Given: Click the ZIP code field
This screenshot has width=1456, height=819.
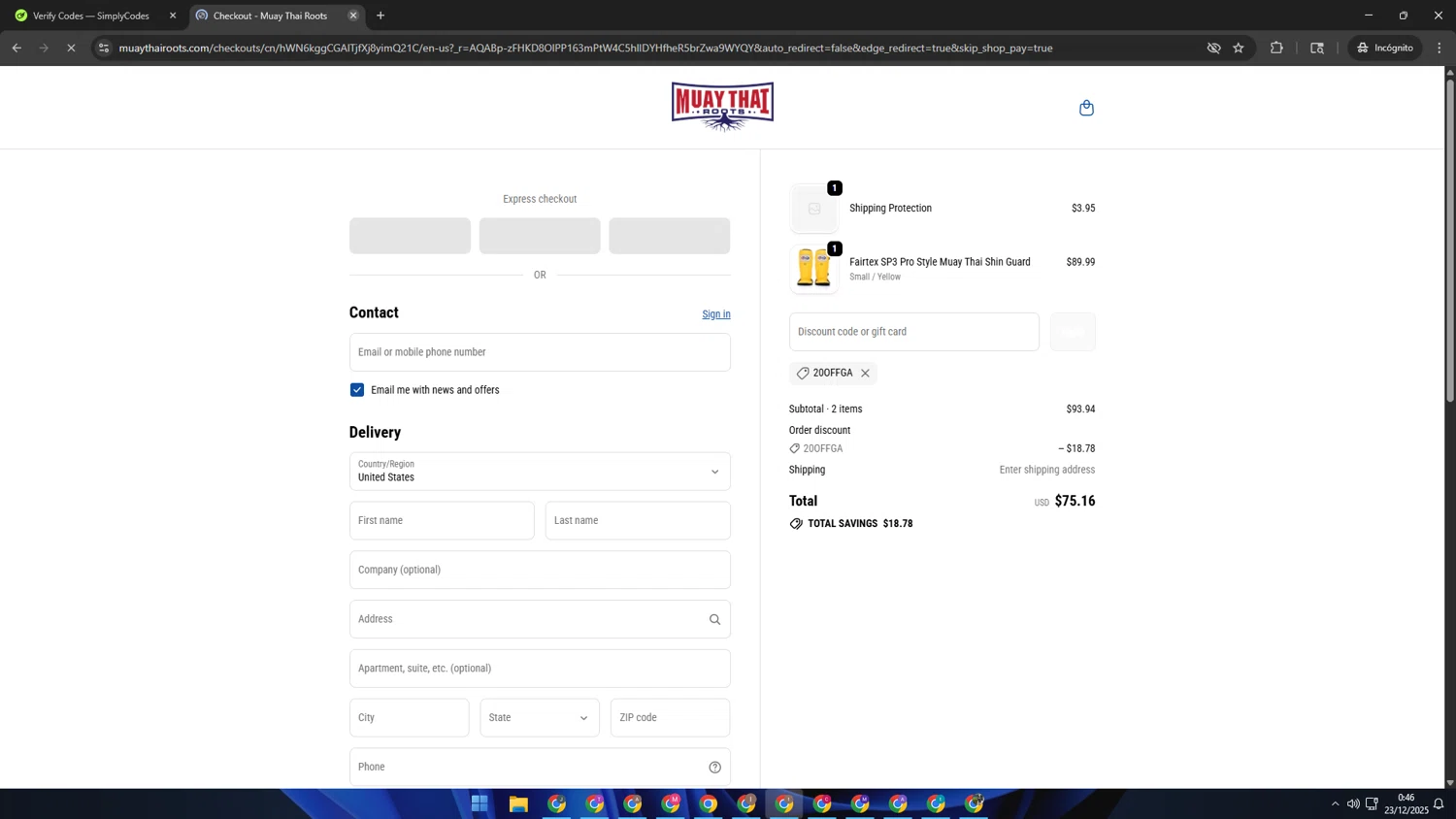Looking at the screenshot, I should pos(670,718).
